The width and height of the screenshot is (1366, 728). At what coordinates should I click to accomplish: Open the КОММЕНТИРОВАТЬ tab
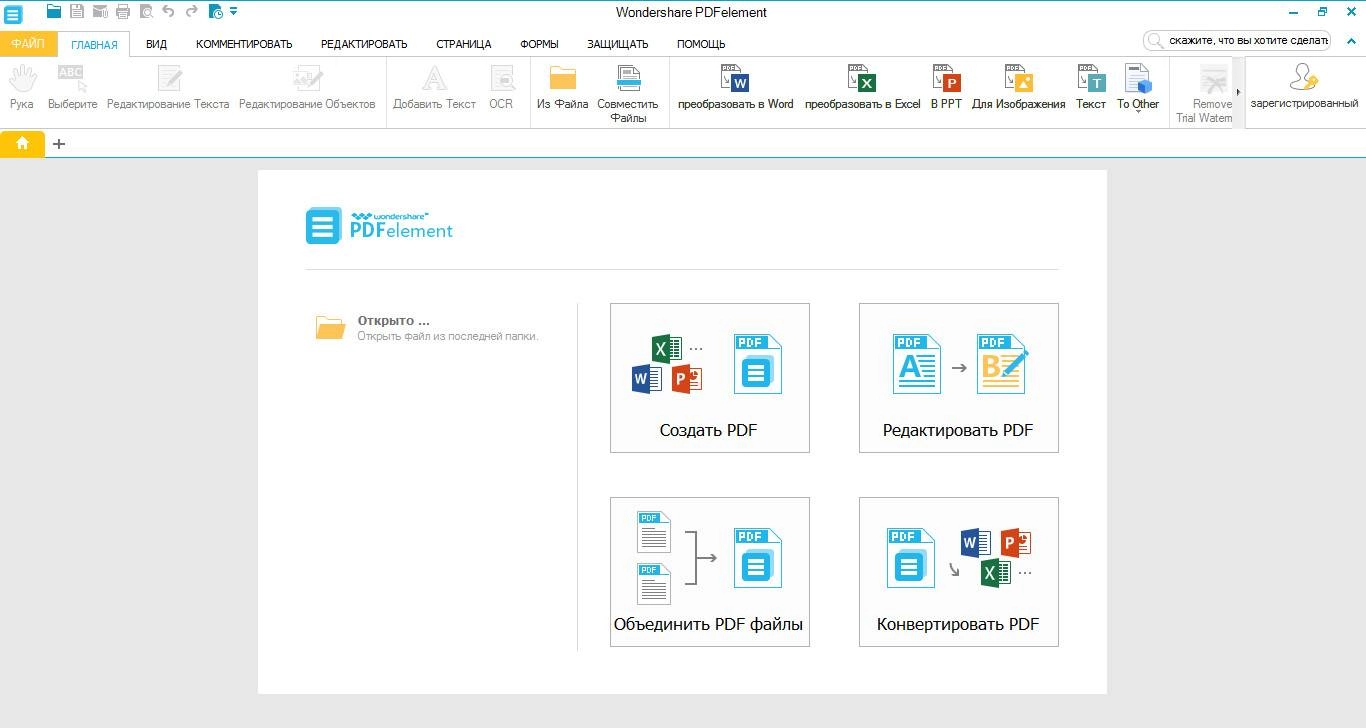(x=244, y=44)
